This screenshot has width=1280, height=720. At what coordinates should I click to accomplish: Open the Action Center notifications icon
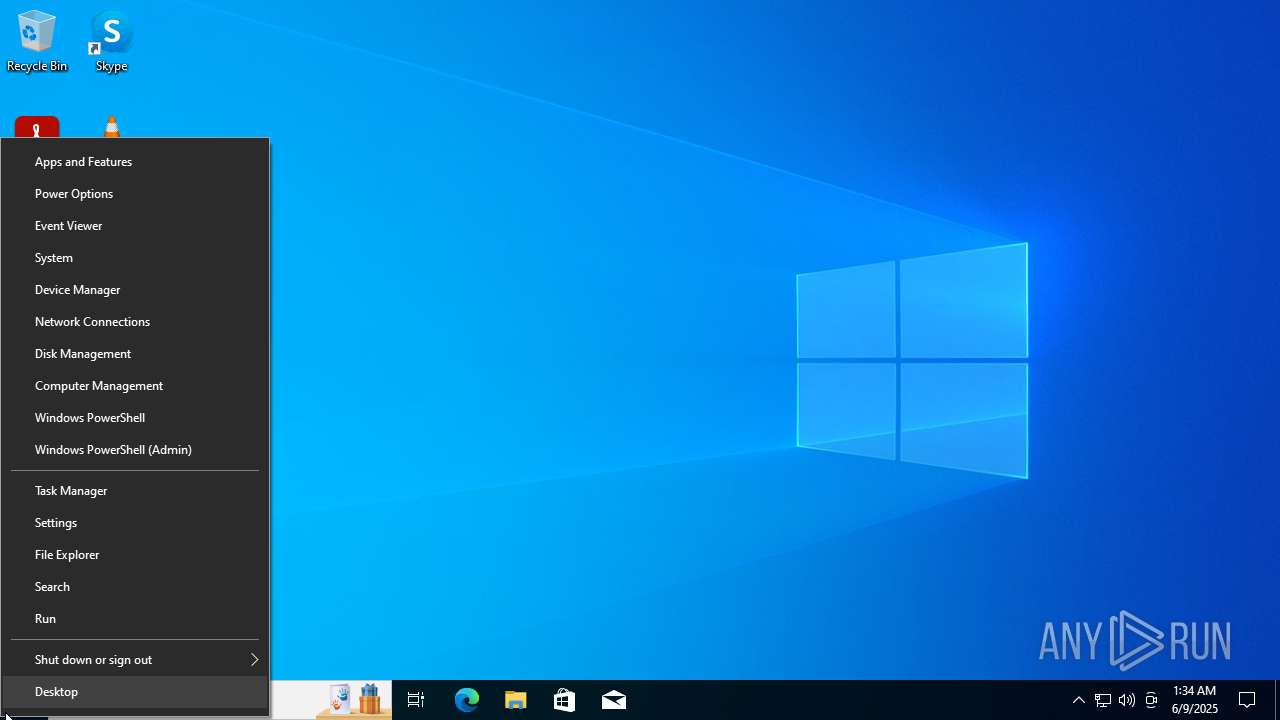pos(1247,700)
